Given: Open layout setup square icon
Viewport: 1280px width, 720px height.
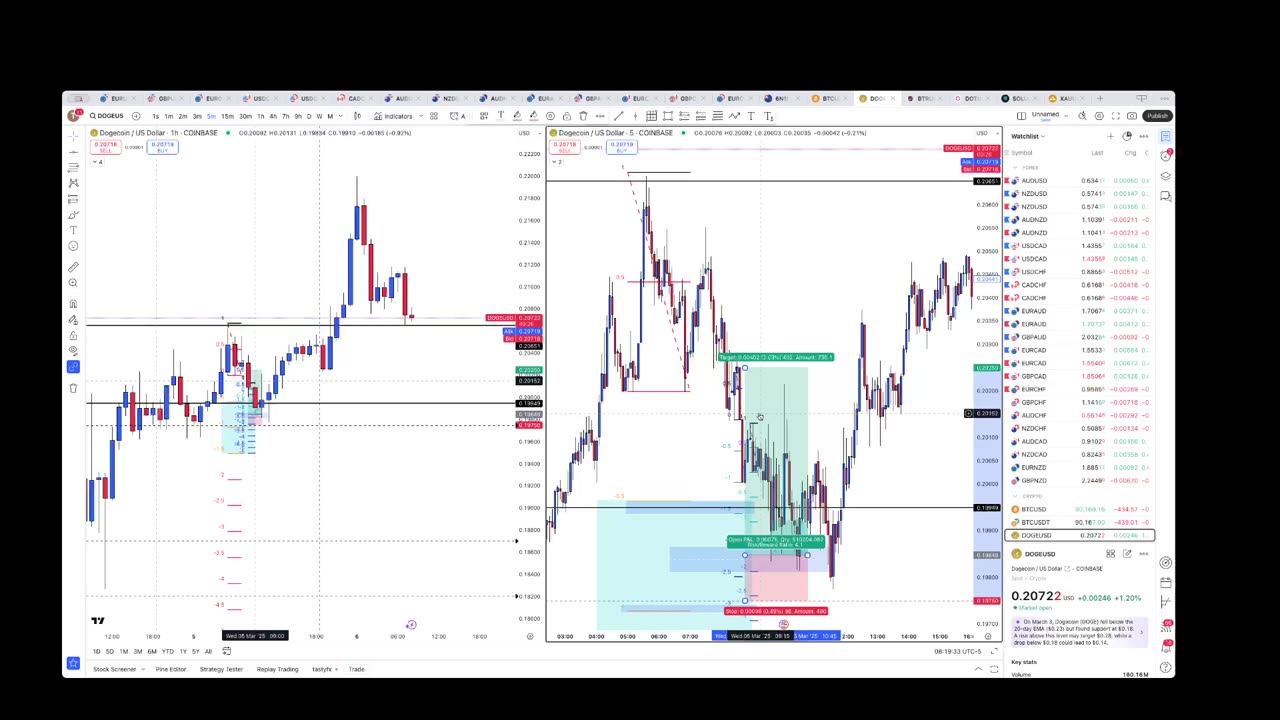Looking at the screenshot, I should (1021, 116).
